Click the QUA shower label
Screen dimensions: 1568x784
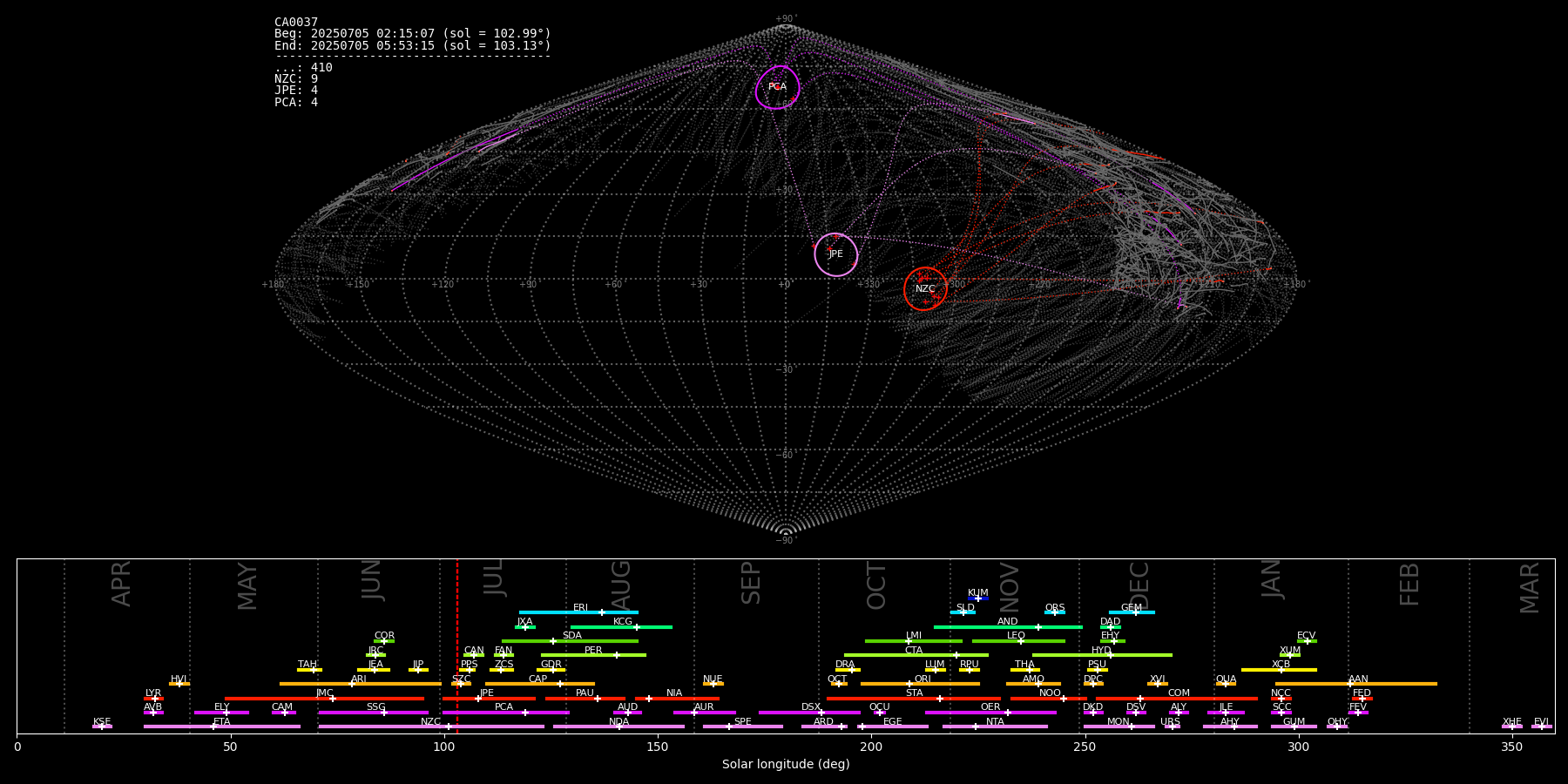[x=1226, y=679]
